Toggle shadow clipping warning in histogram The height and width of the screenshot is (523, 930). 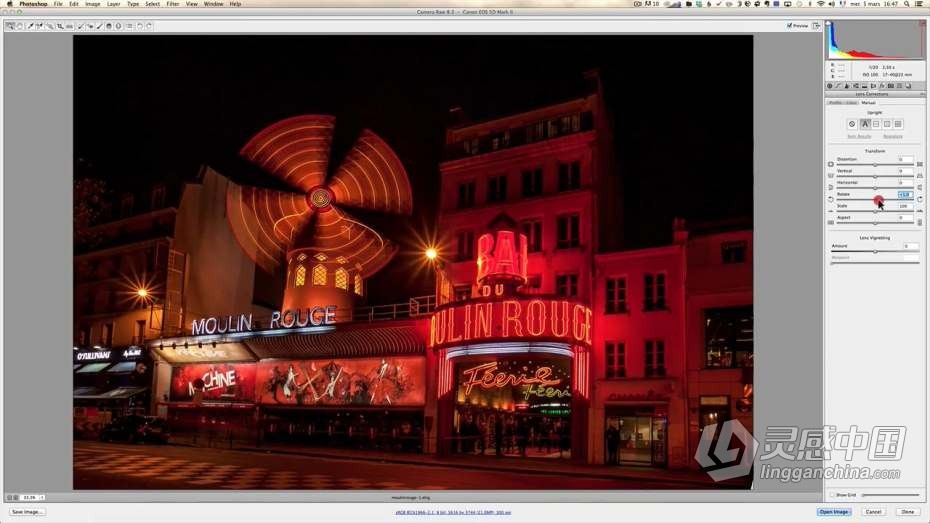829,24
